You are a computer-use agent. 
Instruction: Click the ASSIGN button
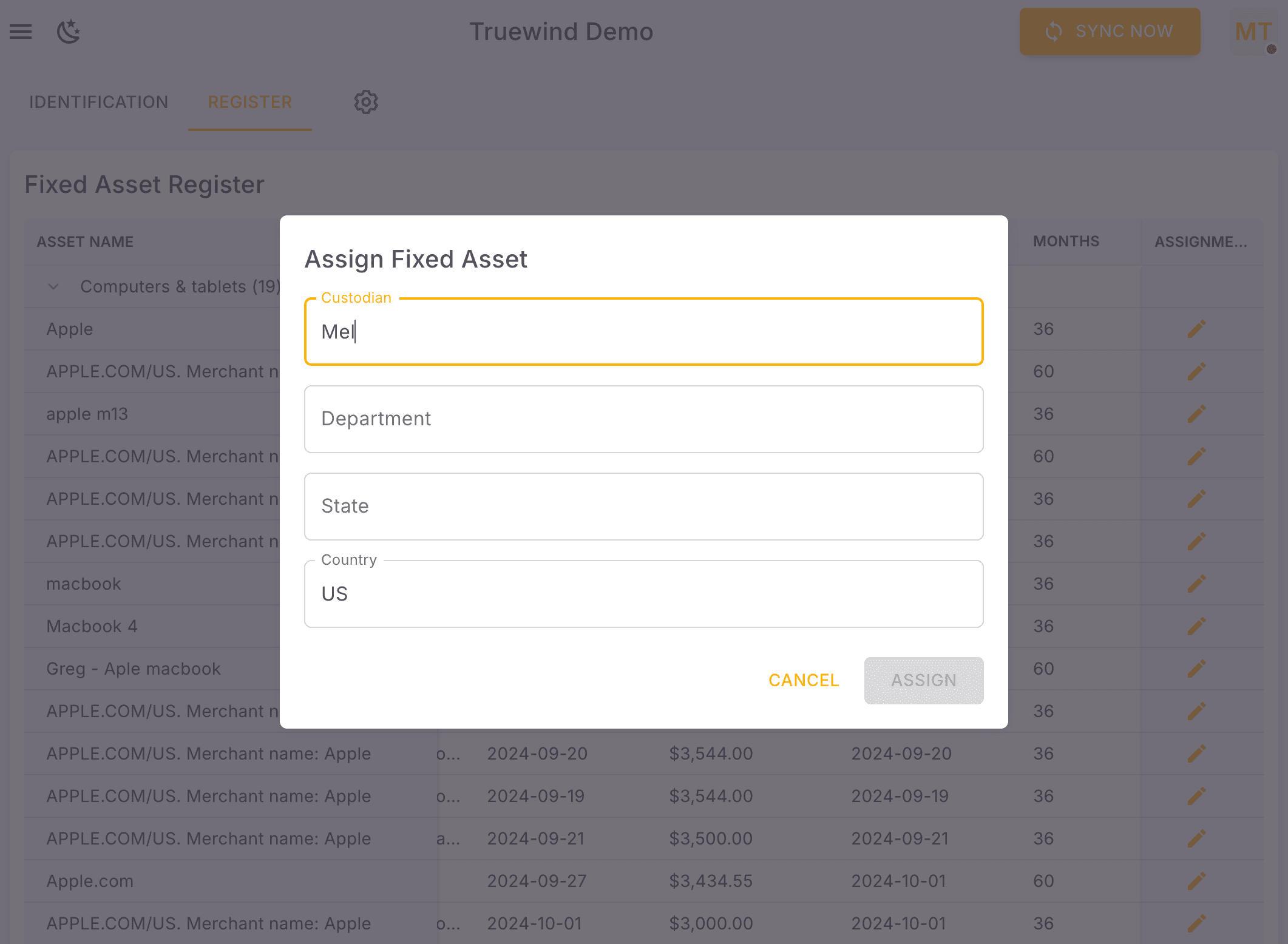click(x=923, y=680)
